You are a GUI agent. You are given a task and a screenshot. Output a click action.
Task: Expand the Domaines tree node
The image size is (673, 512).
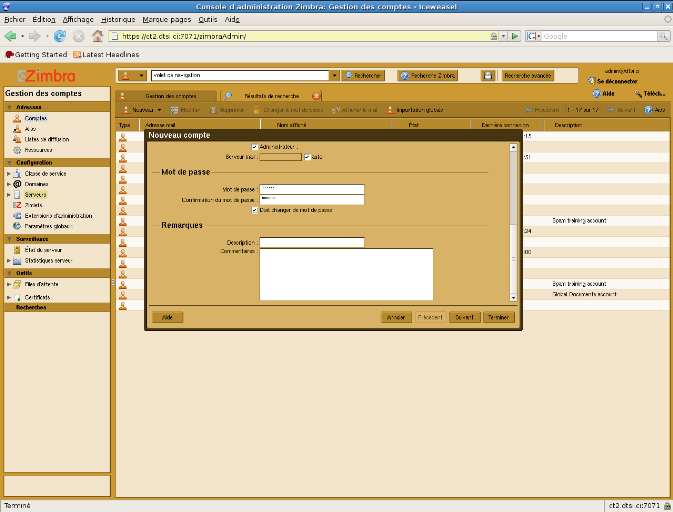click(8, 184)
